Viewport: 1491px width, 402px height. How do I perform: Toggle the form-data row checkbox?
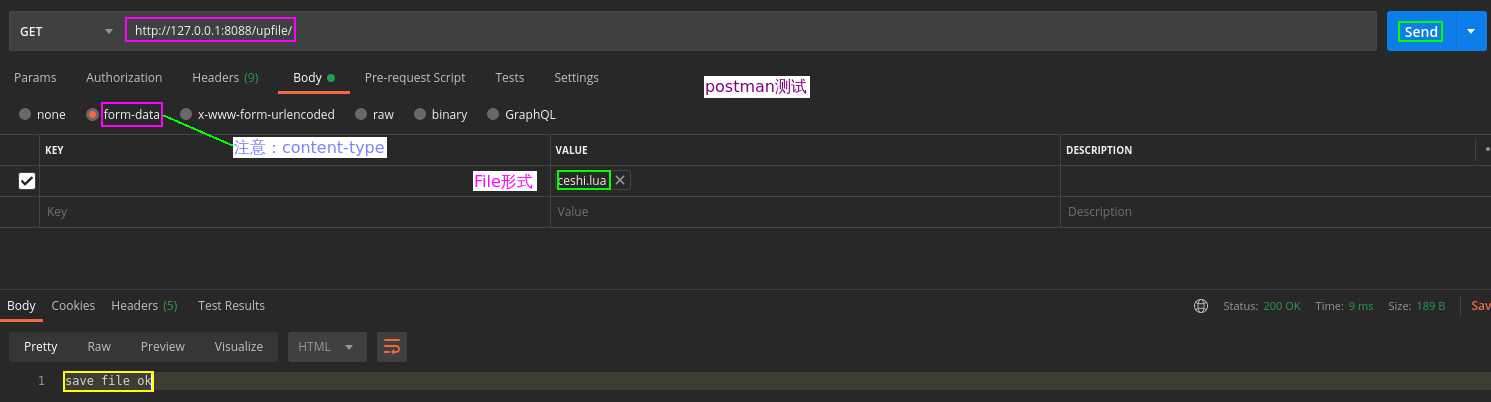(x=27, y=181)
